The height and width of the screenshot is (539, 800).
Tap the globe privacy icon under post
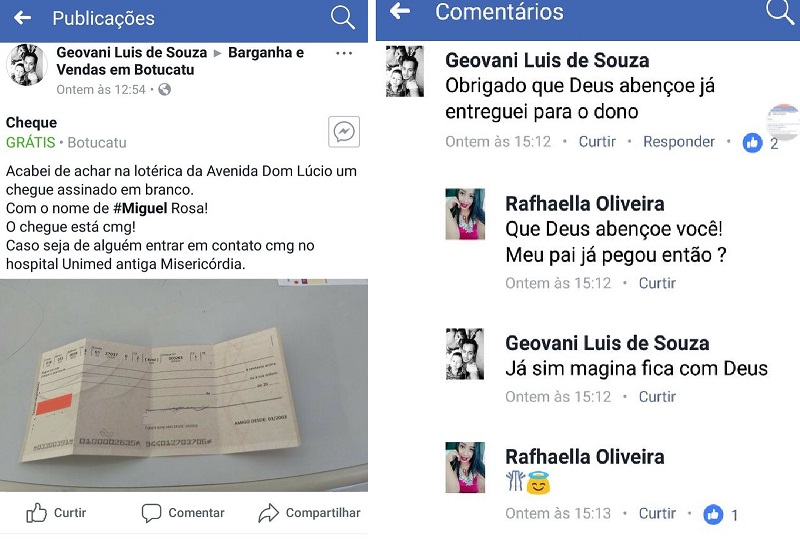(x=164, y=90)
